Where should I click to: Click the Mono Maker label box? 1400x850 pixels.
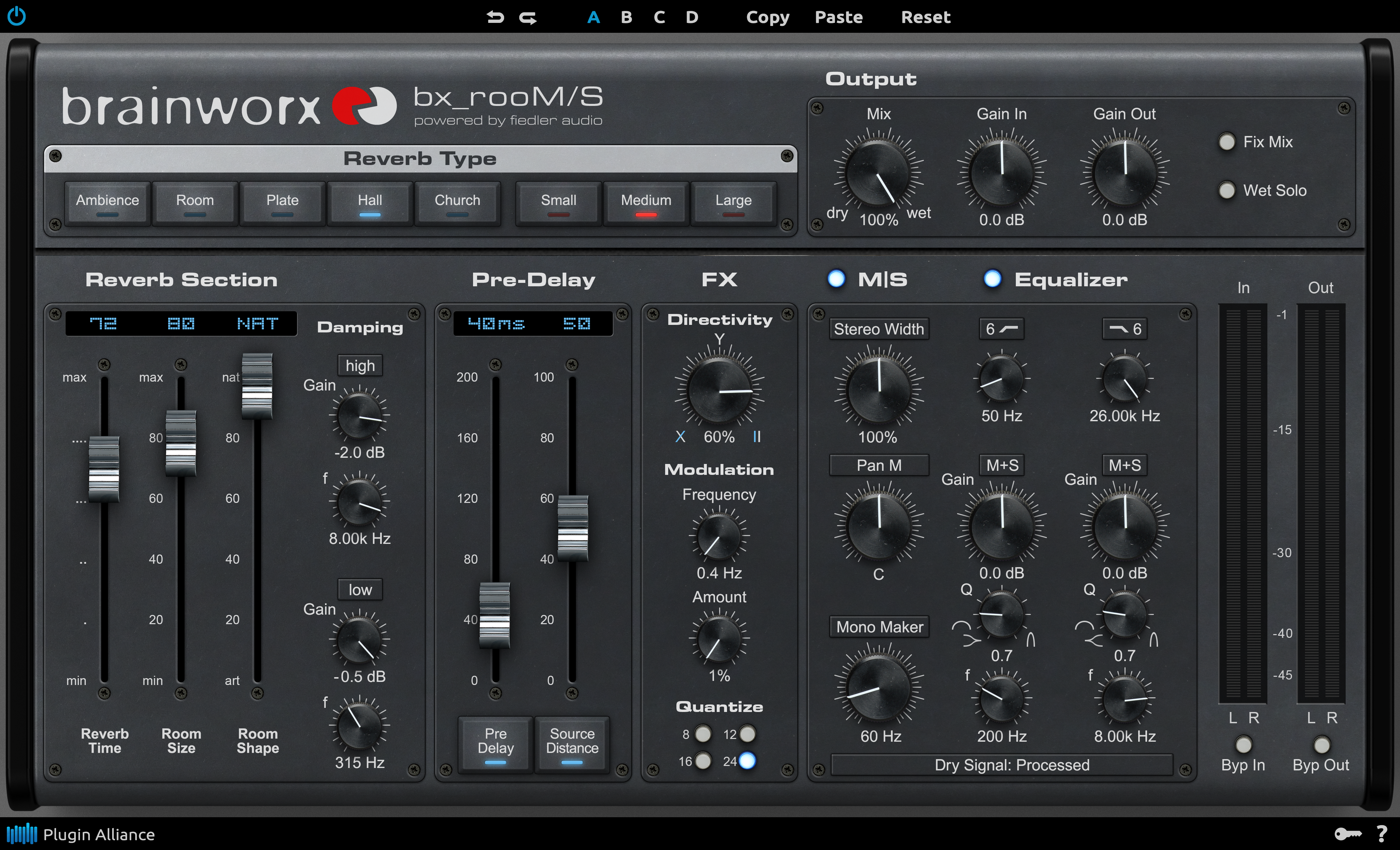[x=879, y=627]
